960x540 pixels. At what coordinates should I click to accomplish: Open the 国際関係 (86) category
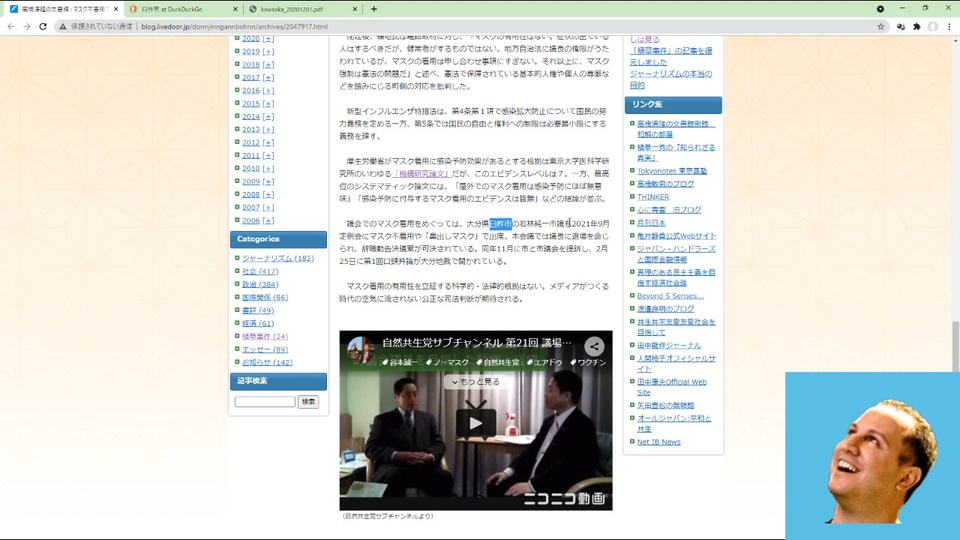pos(265,297)
